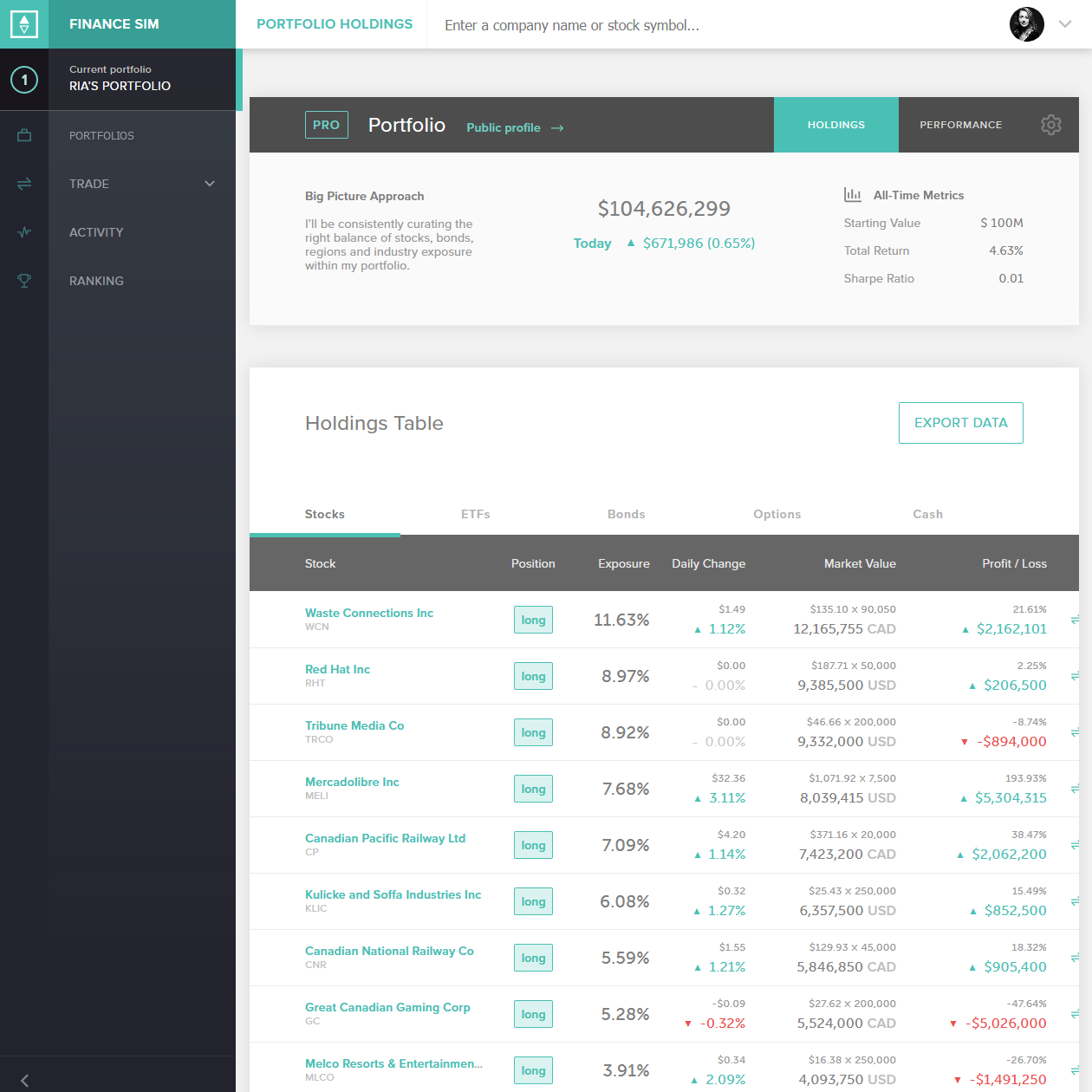Select the Cash tab
Viewport: 1092px width, 1092px height.
[x=928, y=514]
